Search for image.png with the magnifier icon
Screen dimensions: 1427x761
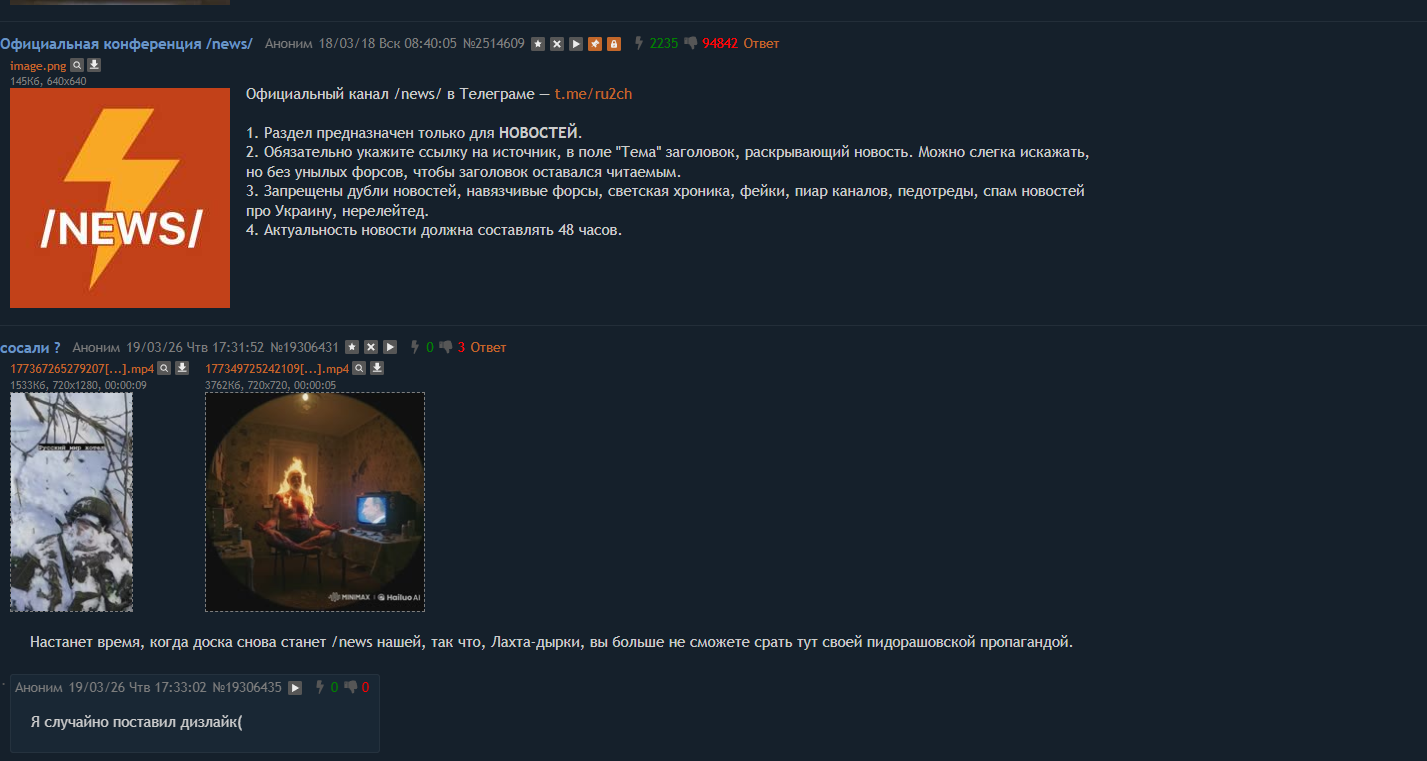click(x=76, y=65)
